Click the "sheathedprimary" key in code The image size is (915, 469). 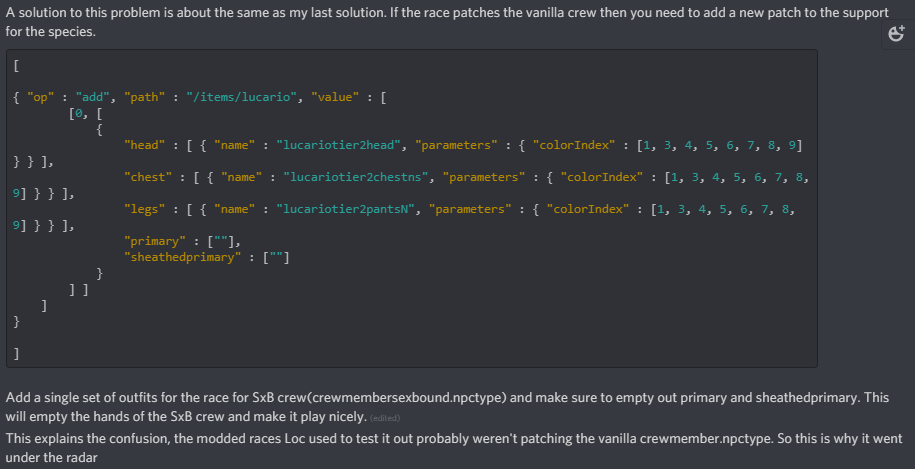tap(183, 257)
